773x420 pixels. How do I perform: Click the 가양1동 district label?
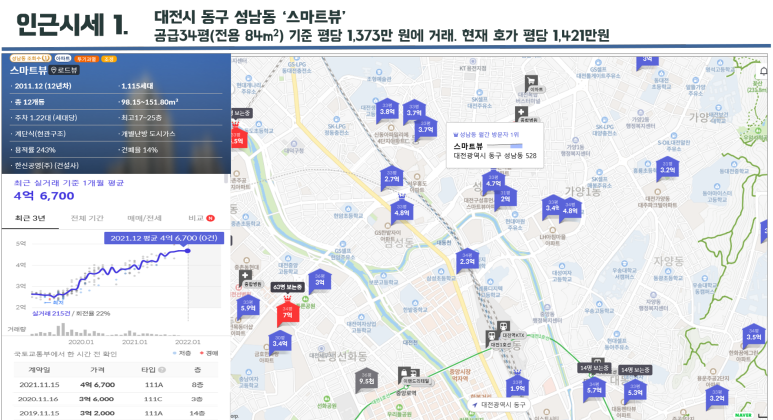pyautogui.click(x=582, y=191)
